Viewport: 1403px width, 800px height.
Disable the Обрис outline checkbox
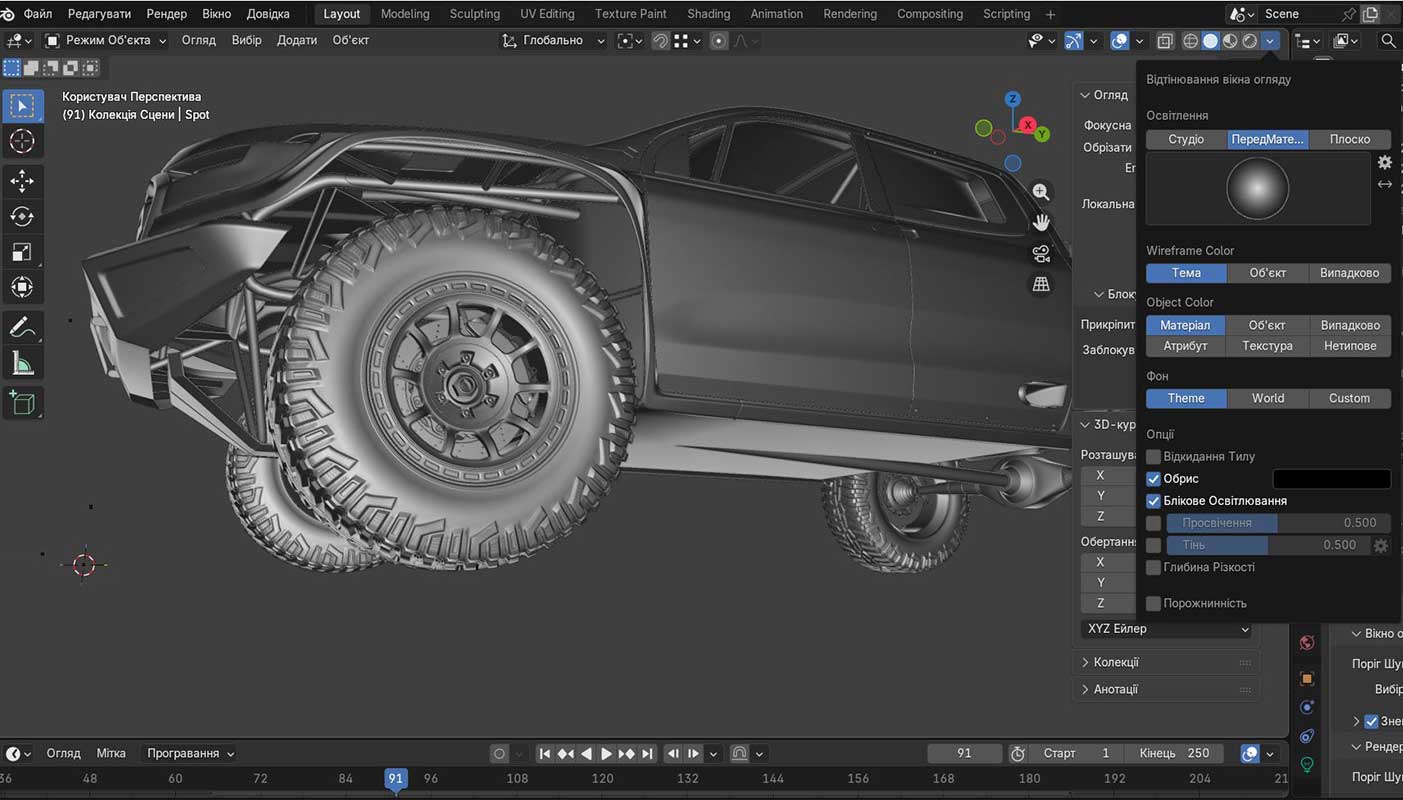[1153, 479]
